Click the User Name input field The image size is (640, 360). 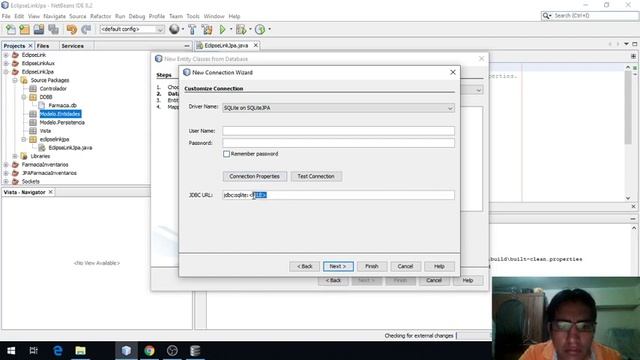point(338,131)
